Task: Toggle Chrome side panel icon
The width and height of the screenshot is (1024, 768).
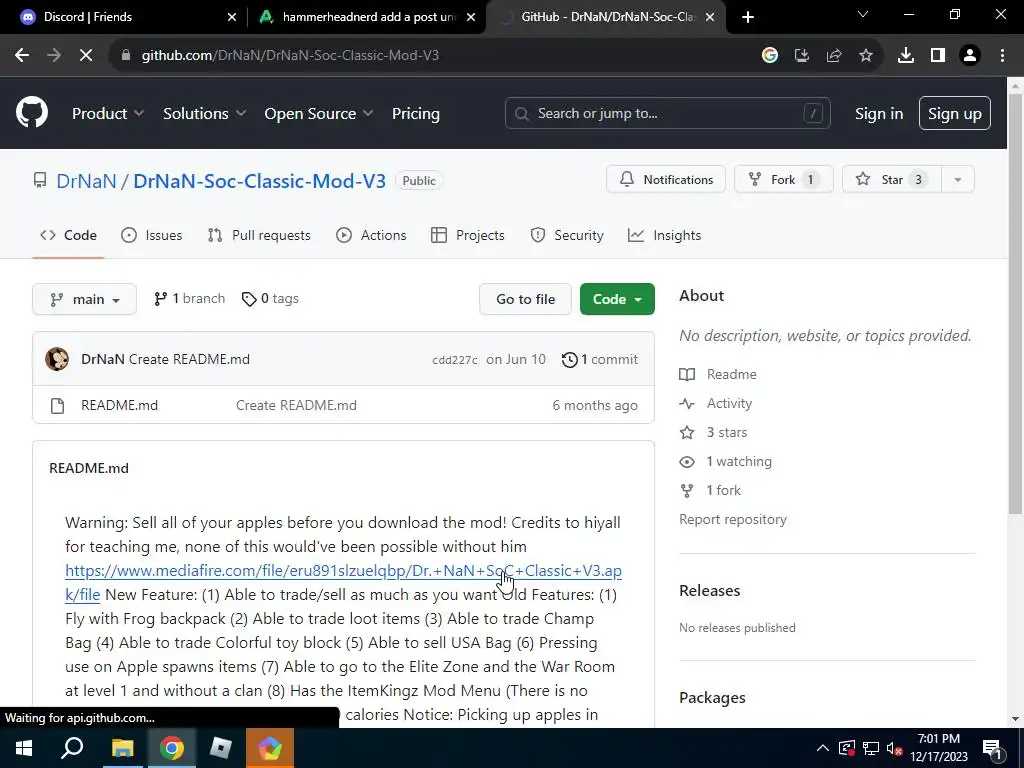Action: (x=938, y=56)
